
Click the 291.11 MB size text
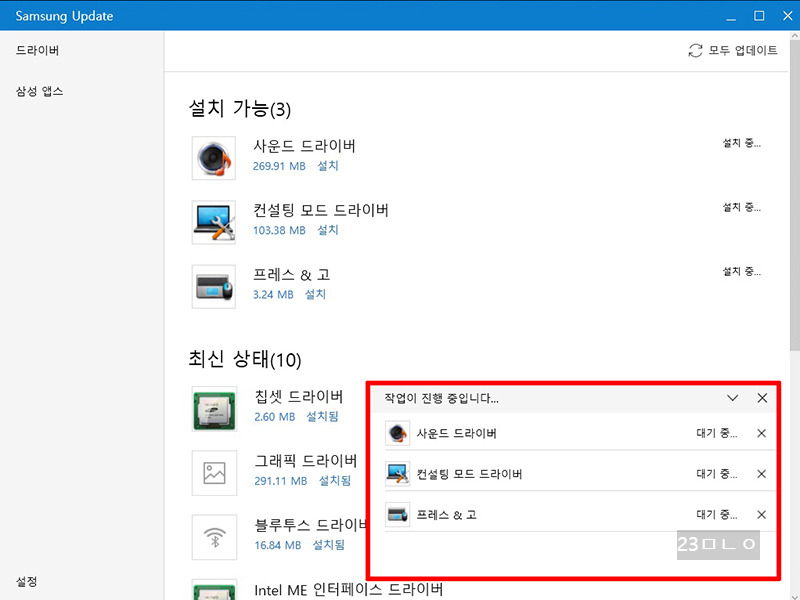[281, 481]
